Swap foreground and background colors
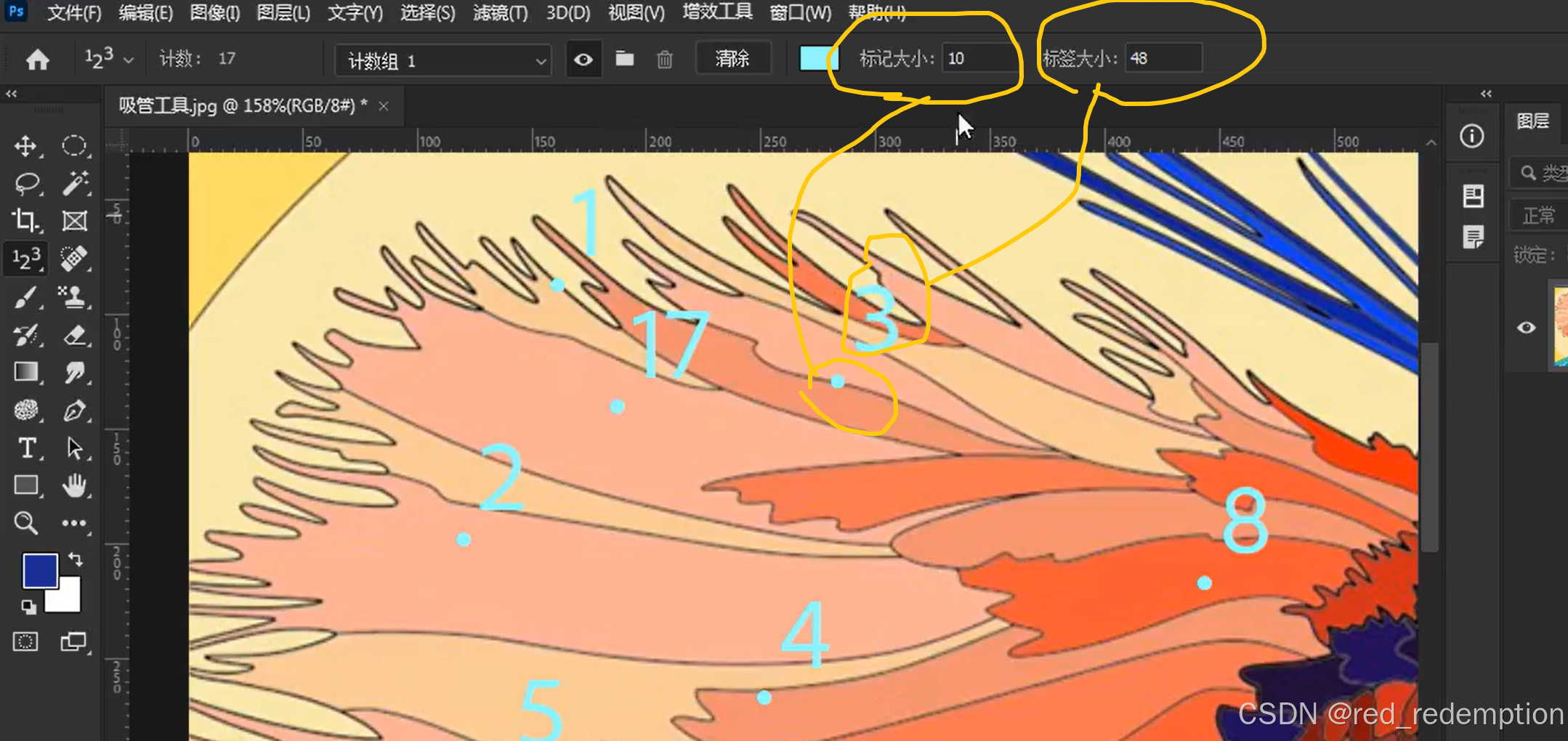 tap(76, 559)
